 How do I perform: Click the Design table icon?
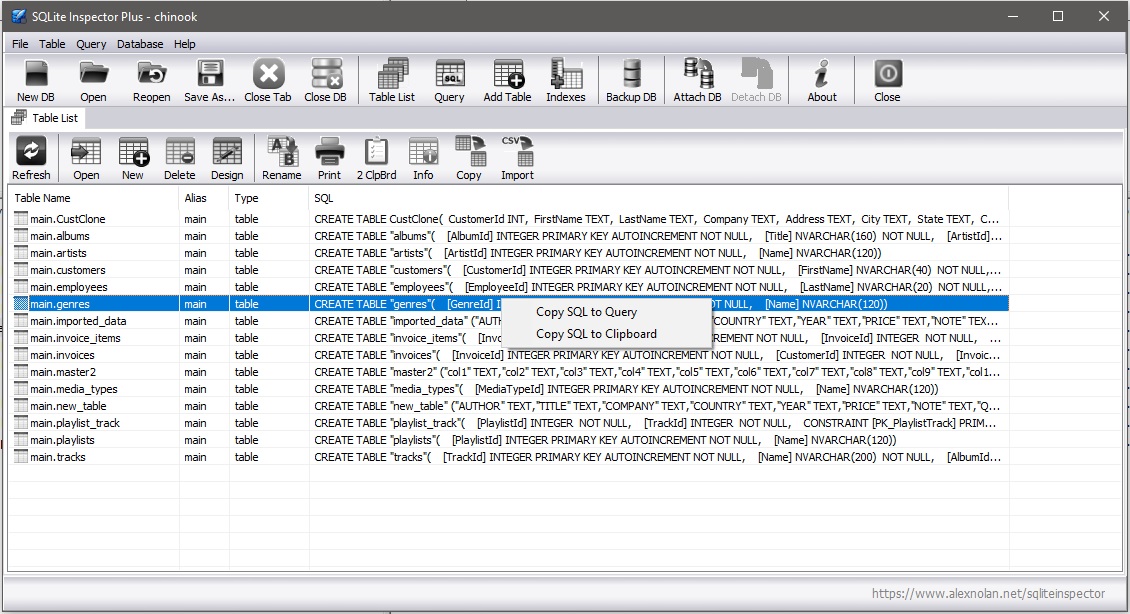227,159
